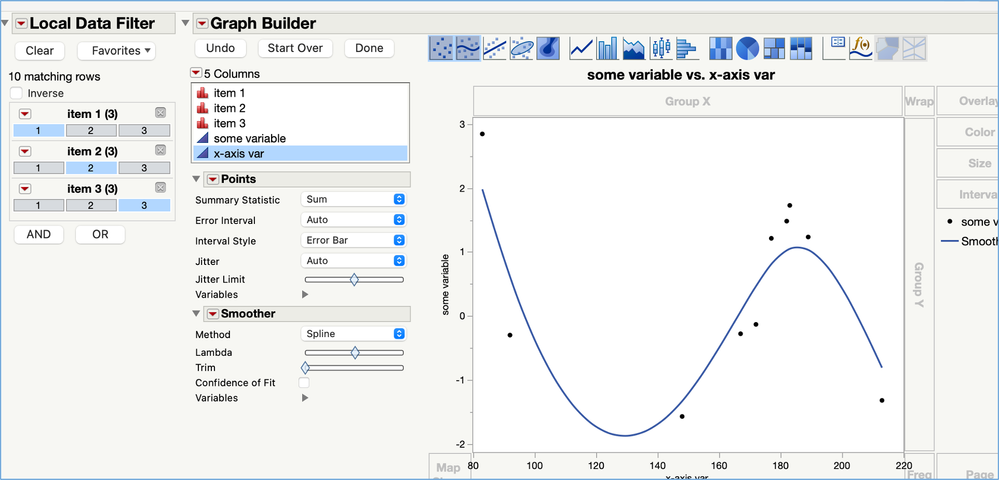Open the Graph Builder red triangle menu
Viewport: 999px width, 480px height.
click(201, 24)
